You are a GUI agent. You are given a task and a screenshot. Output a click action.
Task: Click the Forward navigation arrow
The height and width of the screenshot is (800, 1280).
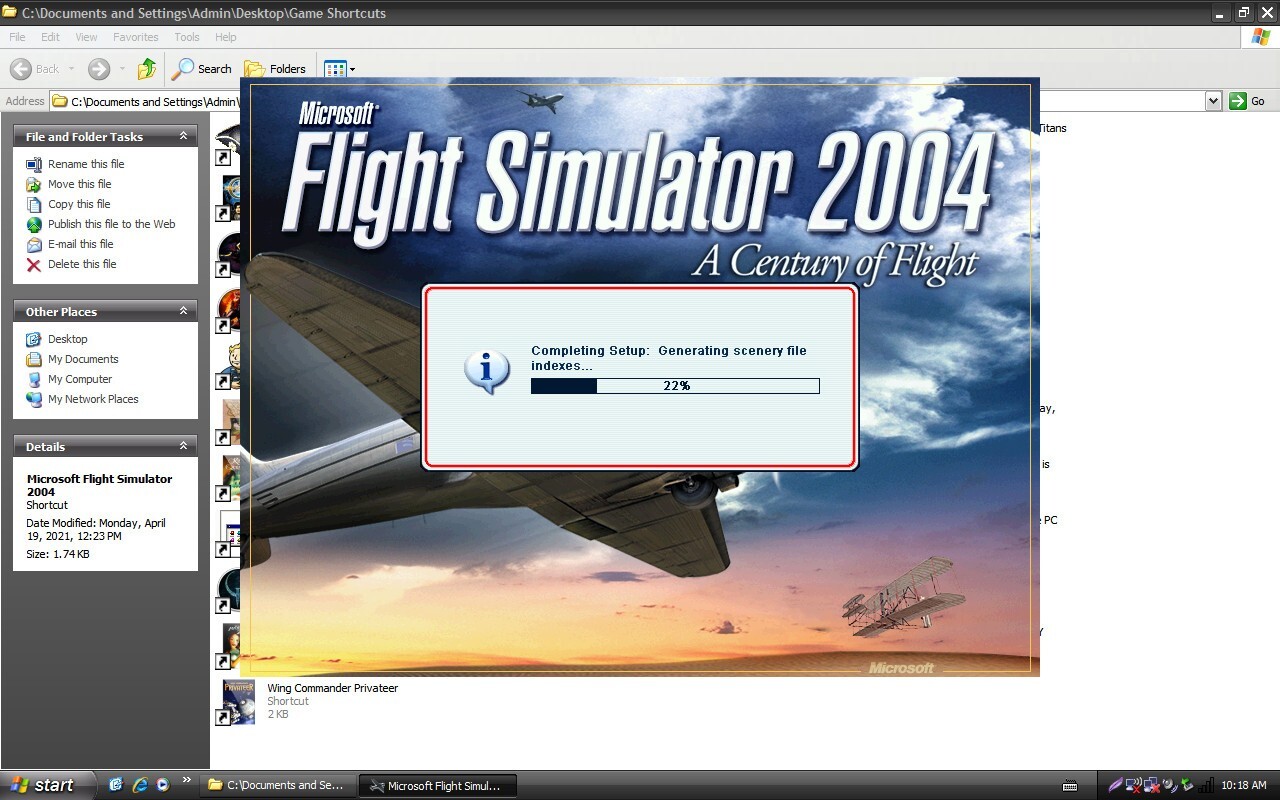(x=99, y=69)
